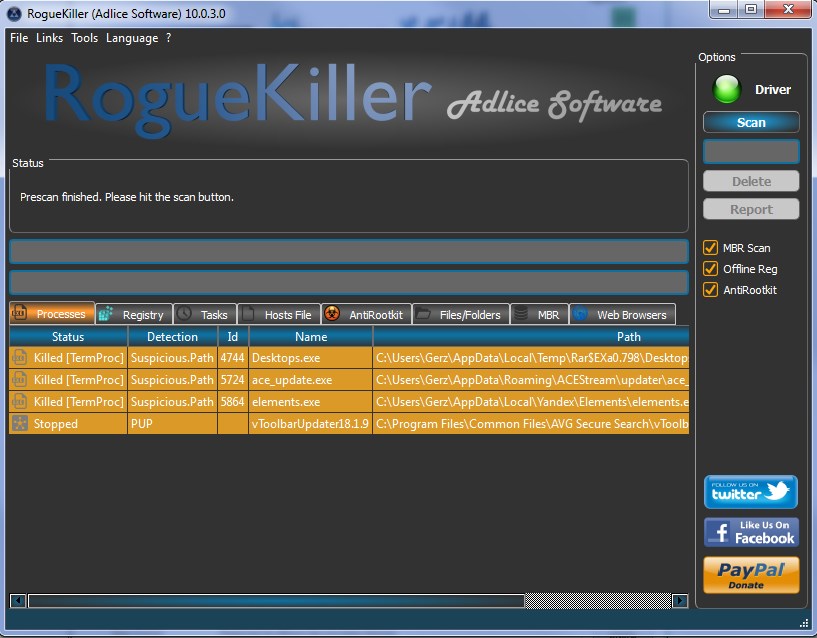The image size is (817, 638).
Task: Click the process Id 5724 cell
Action: tap(232, 379)
